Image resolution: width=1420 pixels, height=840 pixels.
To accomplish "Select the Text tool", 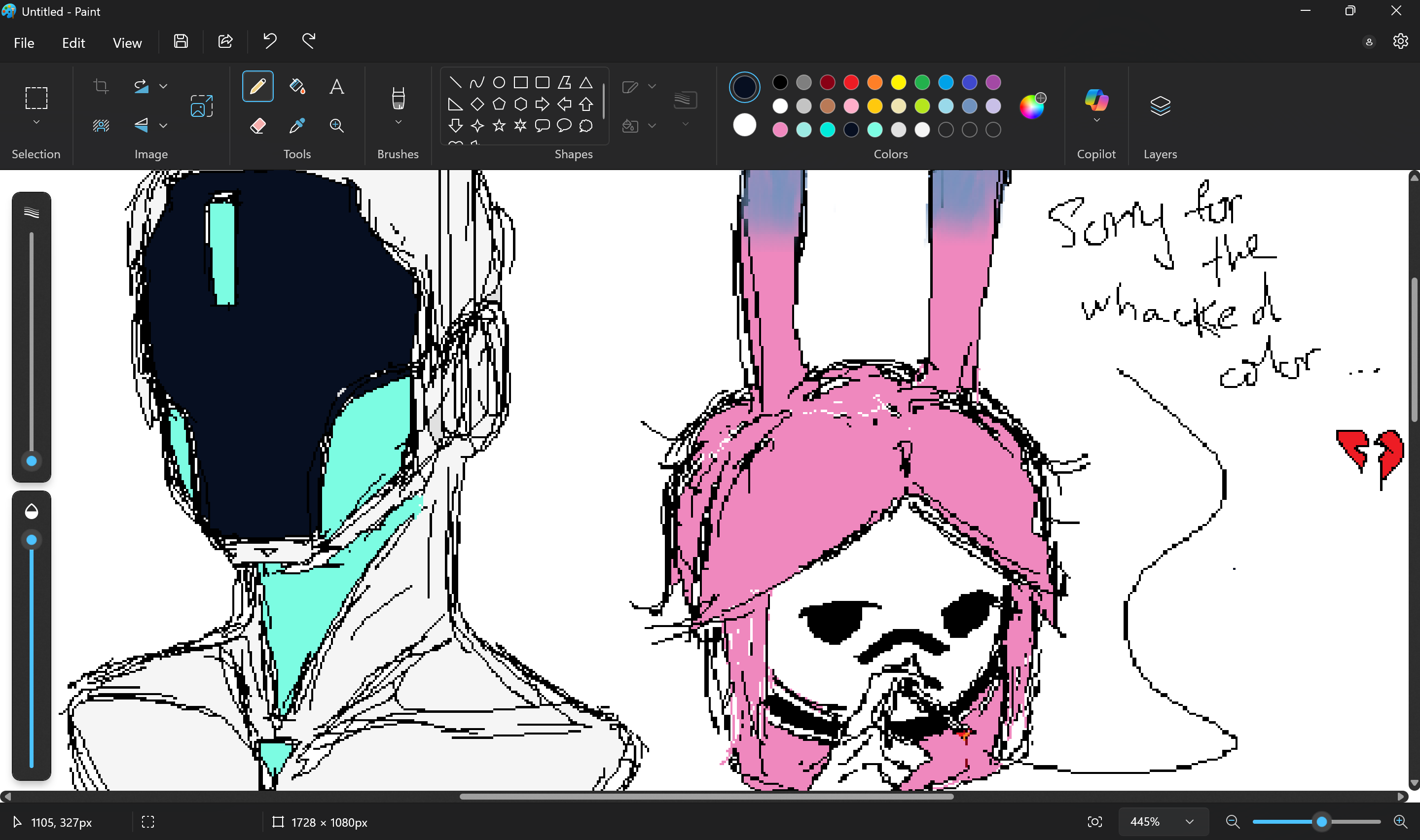I will point(336,86).
